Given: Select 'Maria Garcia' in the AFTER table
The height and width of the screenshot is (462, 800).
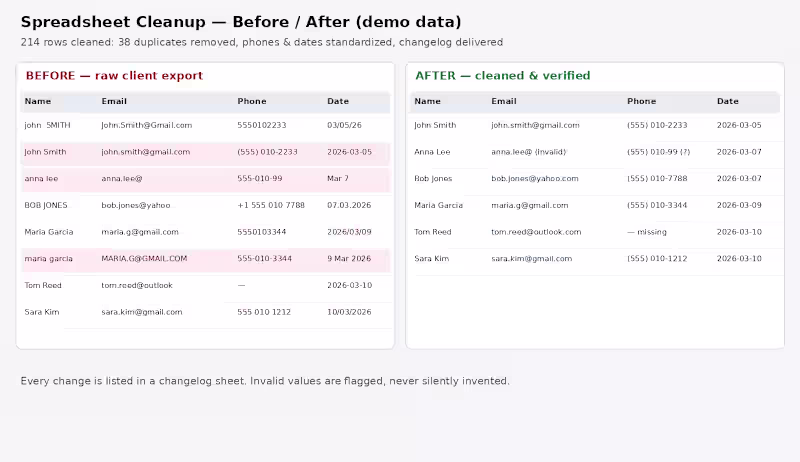Looking at the screenshot, I should pyautogui.click(x=439, y=205).
